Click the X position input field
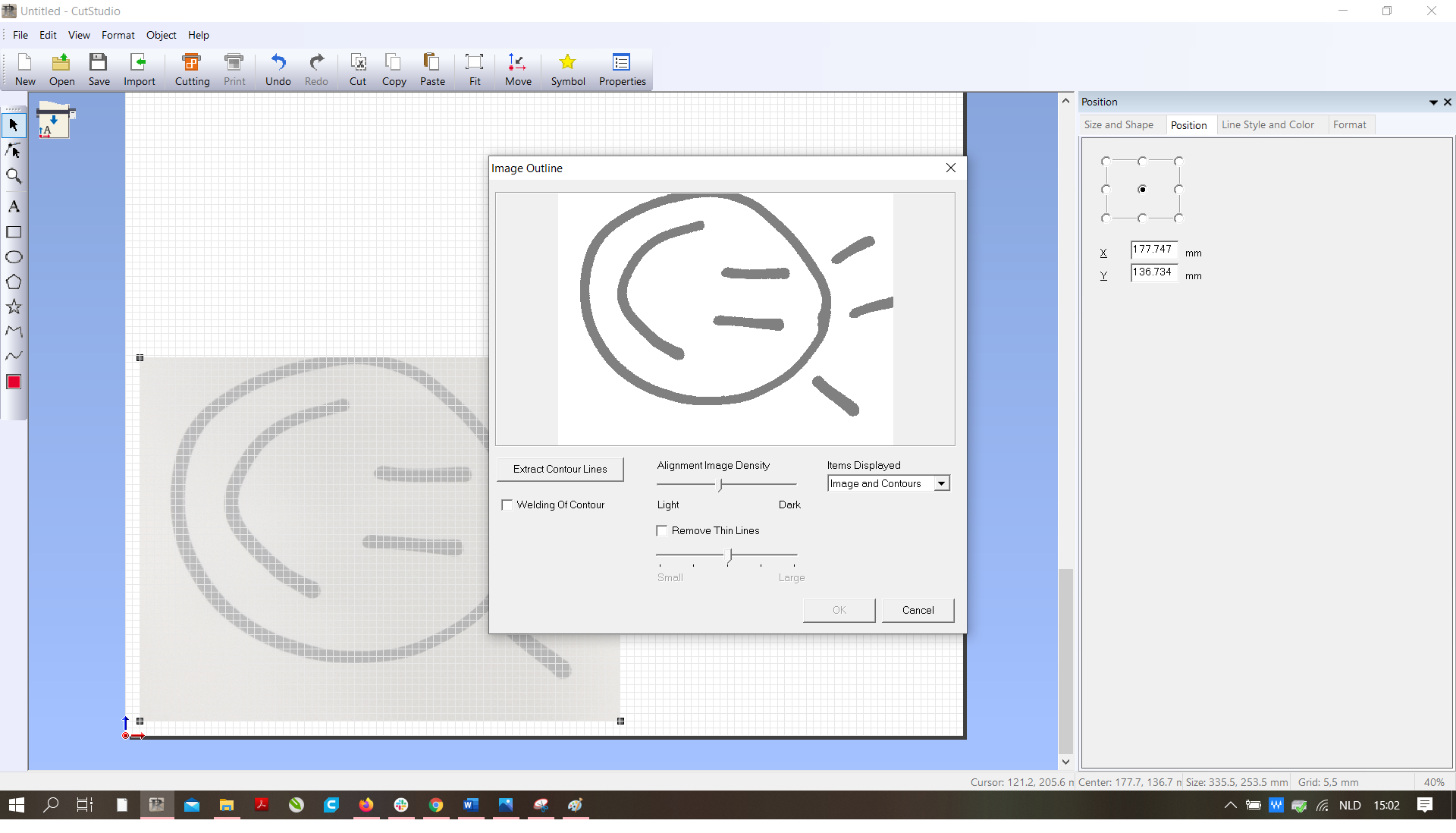The width and height of the screenshot is (1456, 833). (1153, 250)
